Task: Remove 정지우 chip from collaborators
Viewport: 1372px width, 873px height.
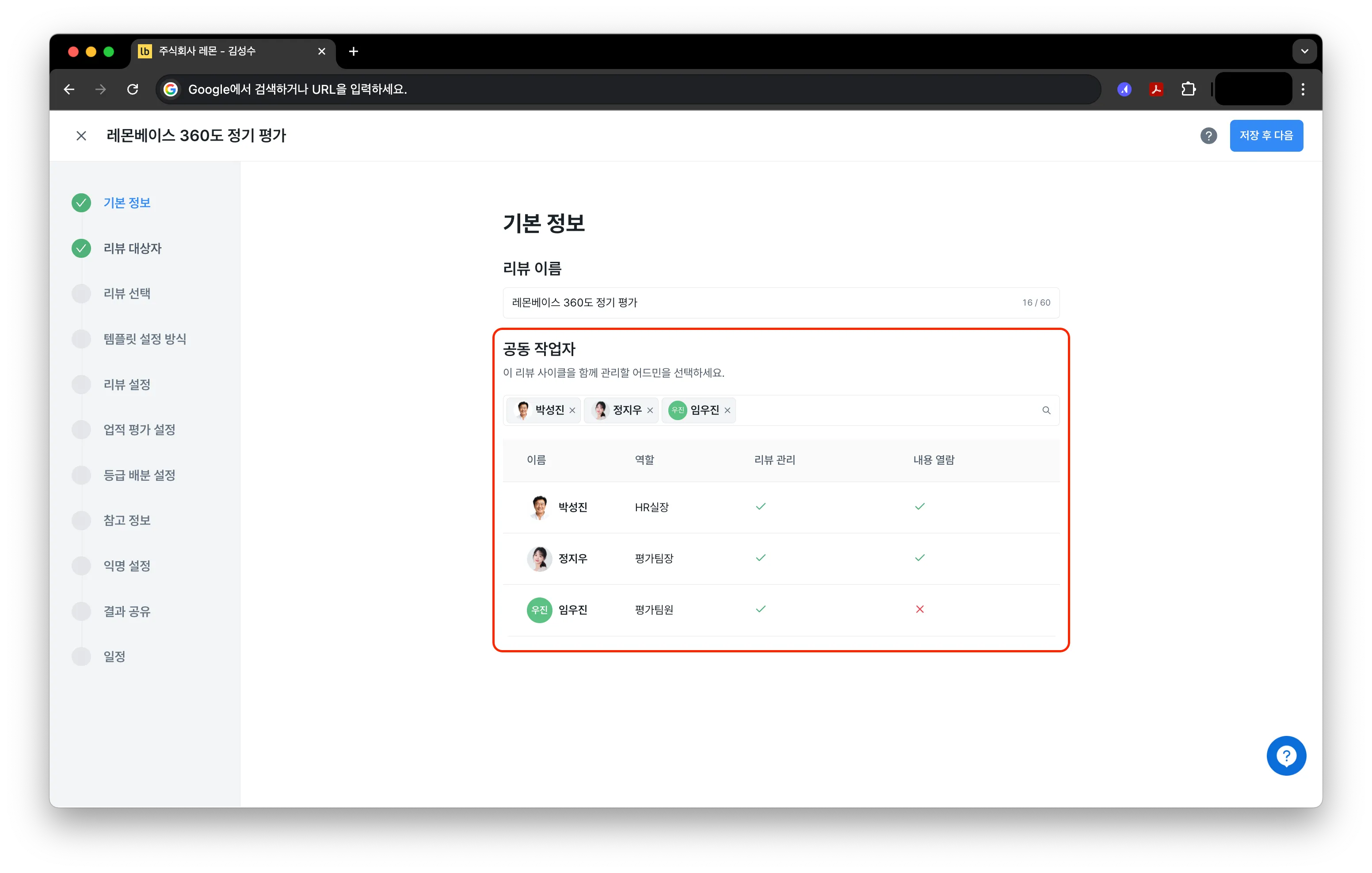Action: 650,410
